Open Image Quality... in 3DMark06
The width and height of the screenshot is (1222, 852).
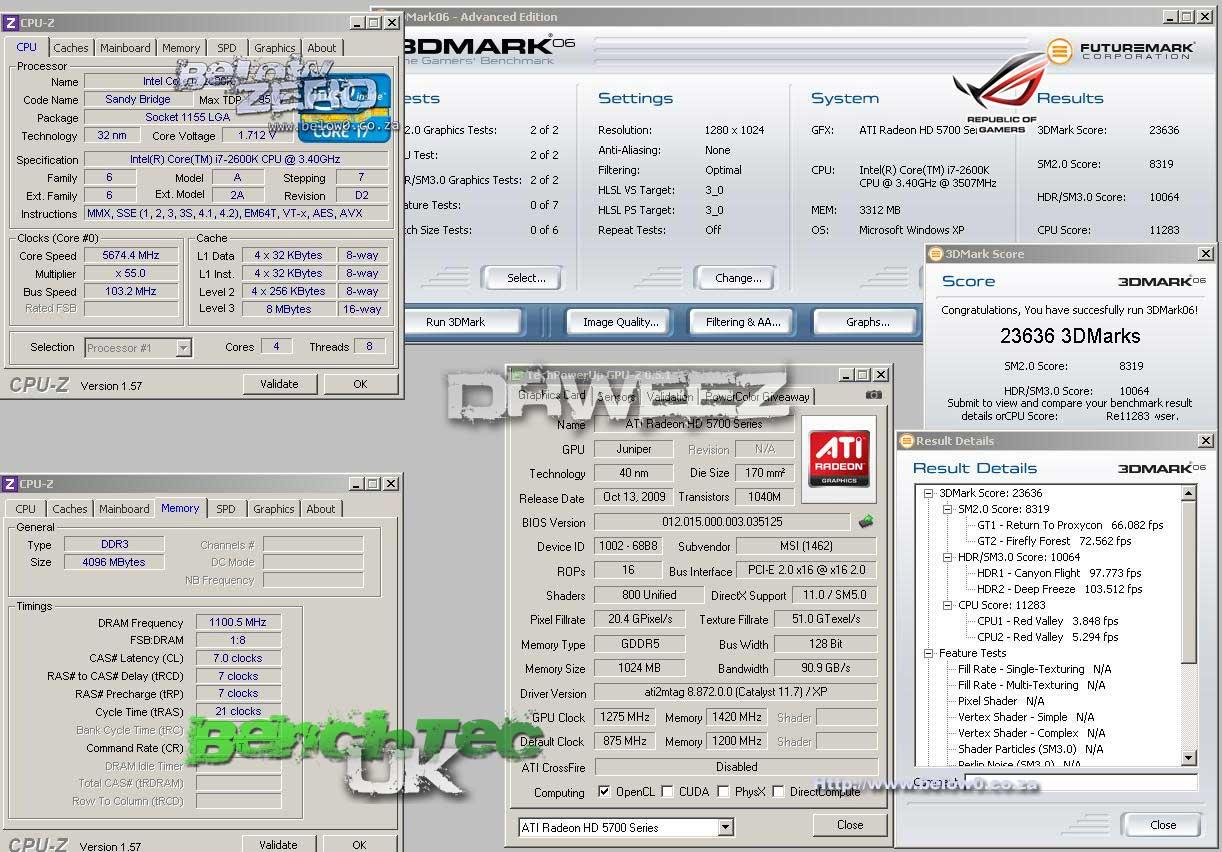click(621, 322)
